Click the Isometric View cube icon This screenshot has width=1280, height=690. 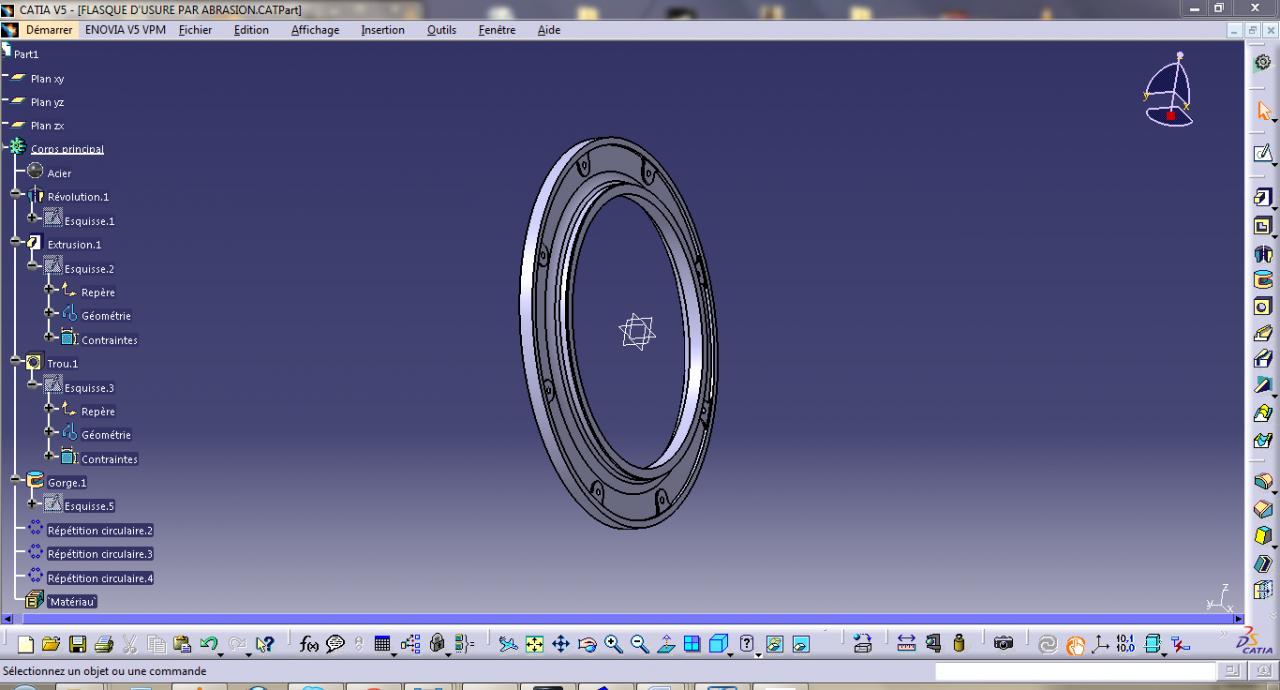718,645
